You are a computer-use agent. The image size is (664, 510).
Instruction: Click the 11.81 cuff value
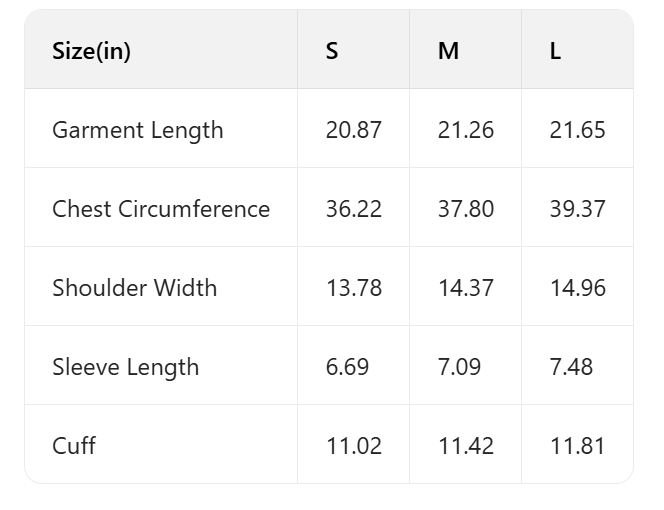(x=577, y=446)
